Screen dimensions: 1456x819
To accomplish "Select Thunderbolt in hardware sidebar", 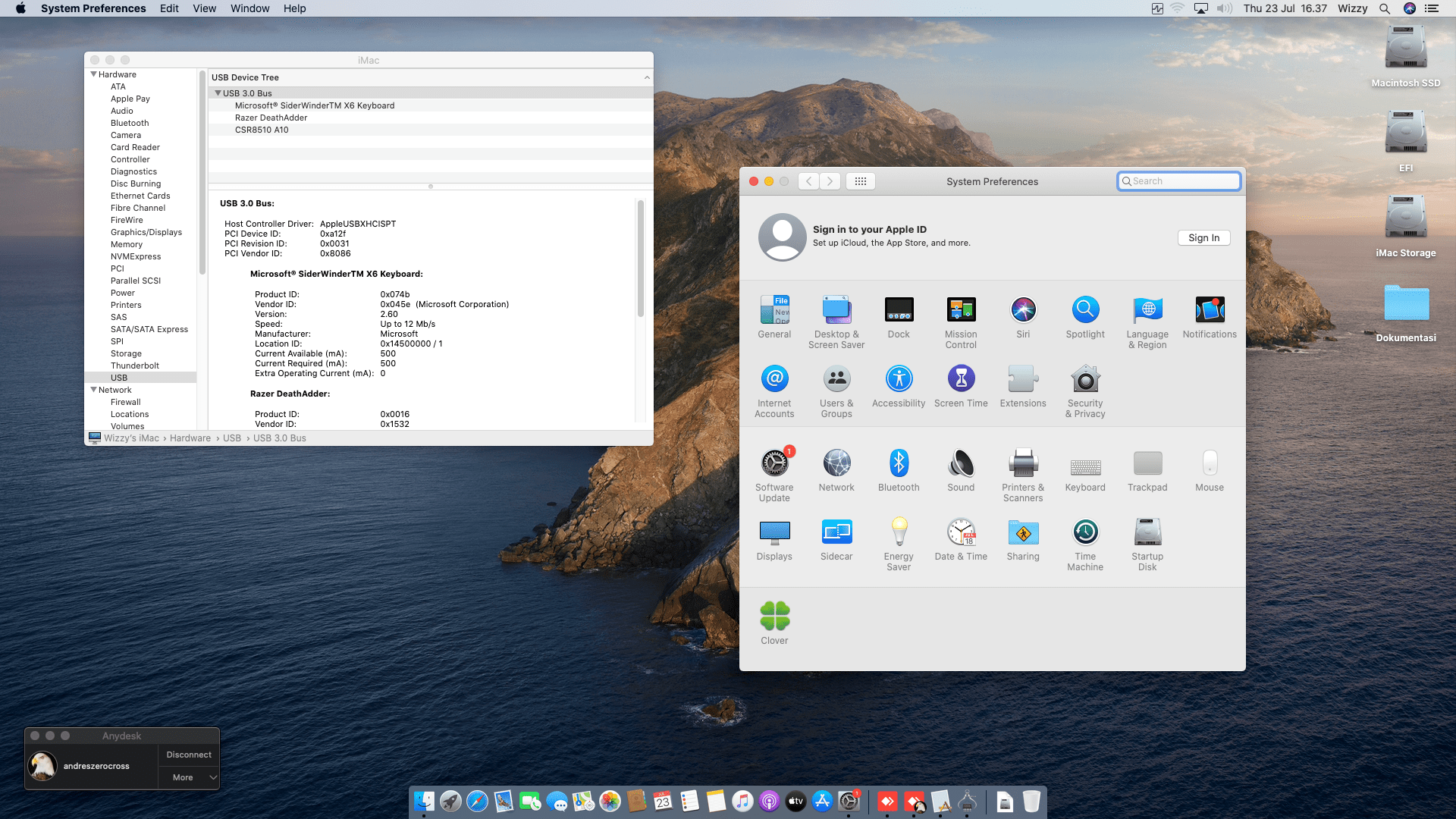I will click(135, 366).
